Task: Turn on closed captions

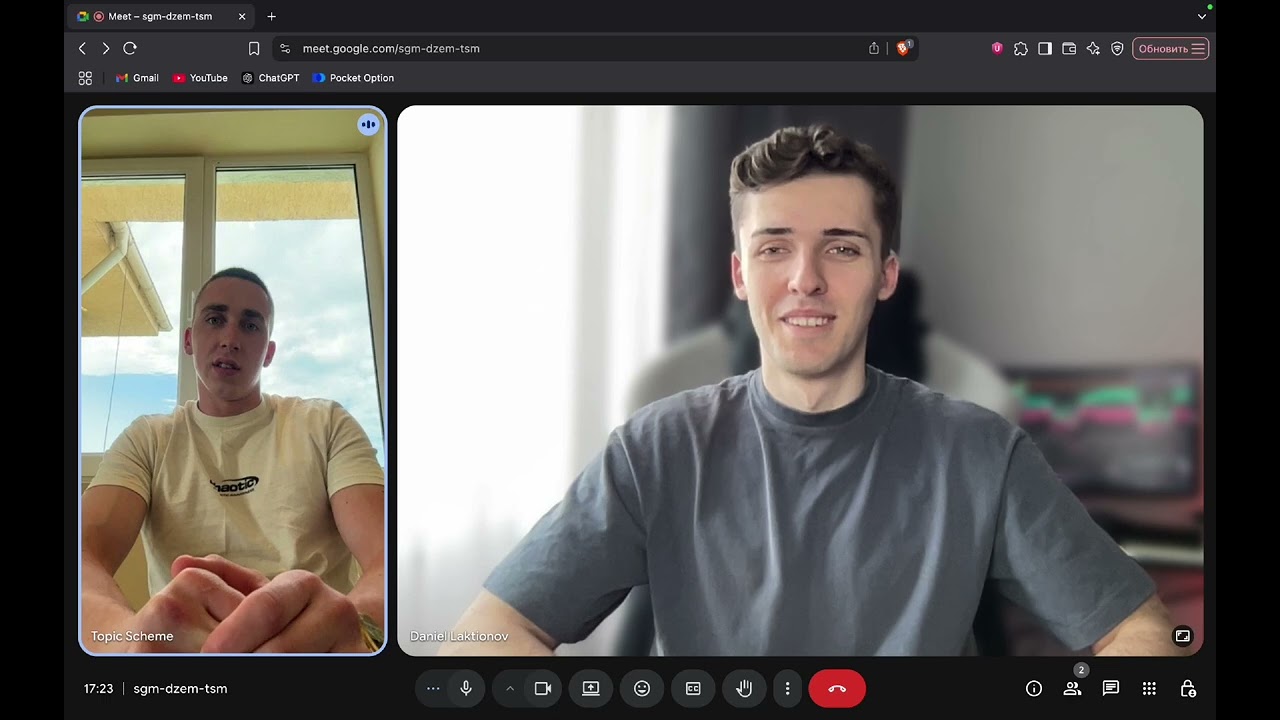Action: click(x=693, y=688)
